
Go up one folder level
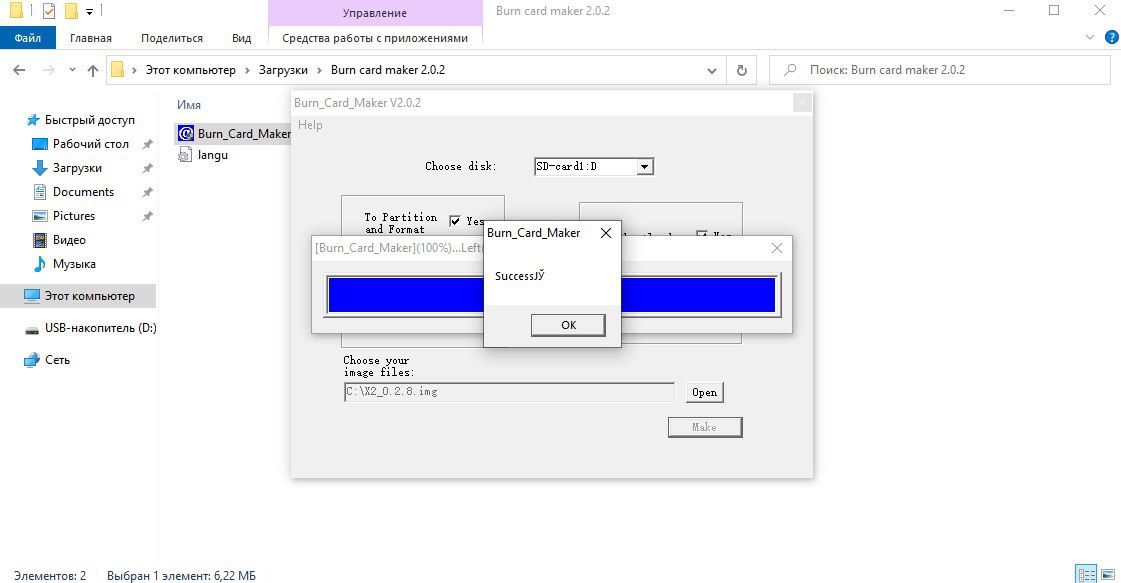[93, 70]
